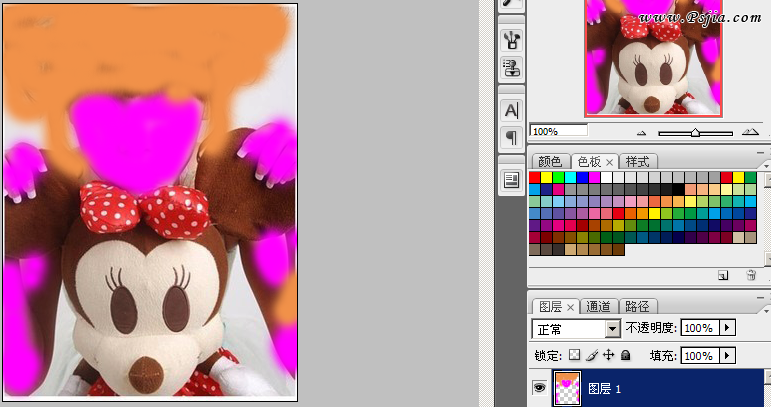Collapse the Swatches panel group via minimize dash
771x407 pixels.
point(760,153)
